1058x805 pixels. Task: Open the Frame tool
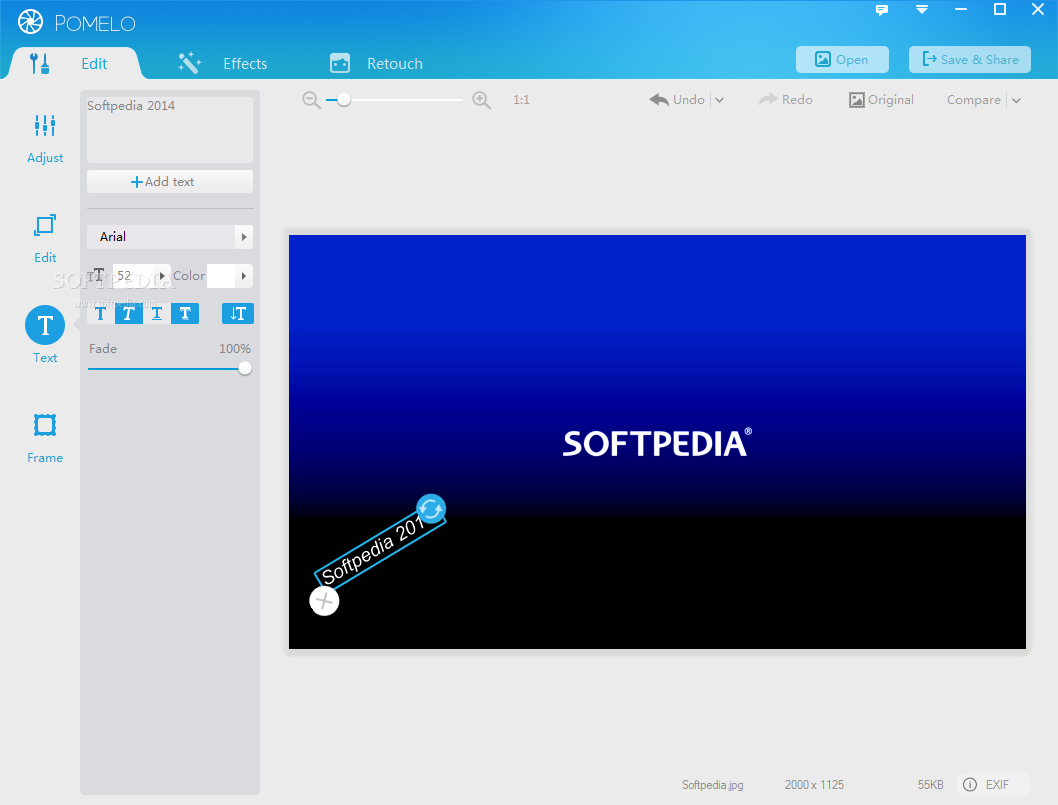pyautogui.click(x=45, y=438)
